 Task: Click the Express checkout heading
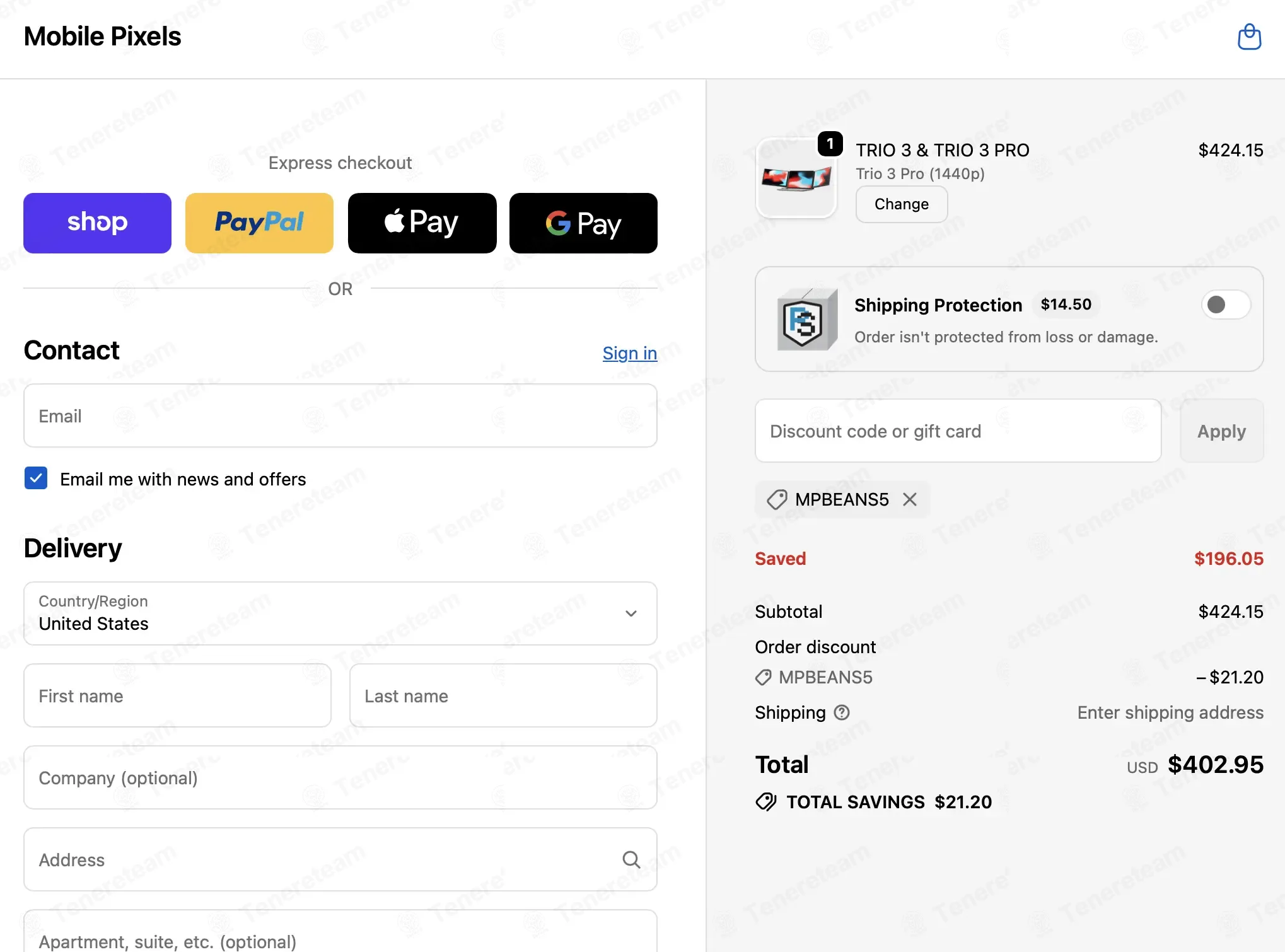click(340, 163)
